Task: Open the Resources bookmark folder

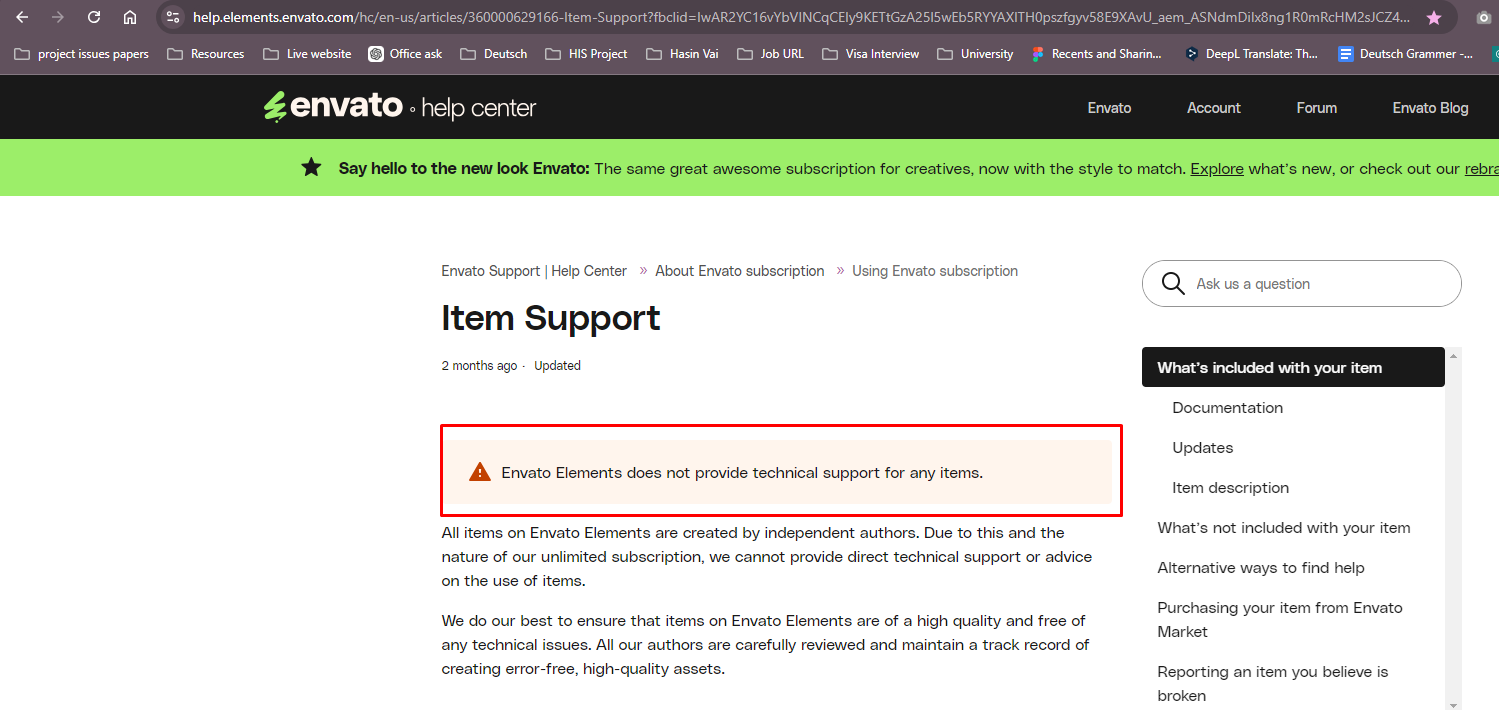Action: (206, 54)
